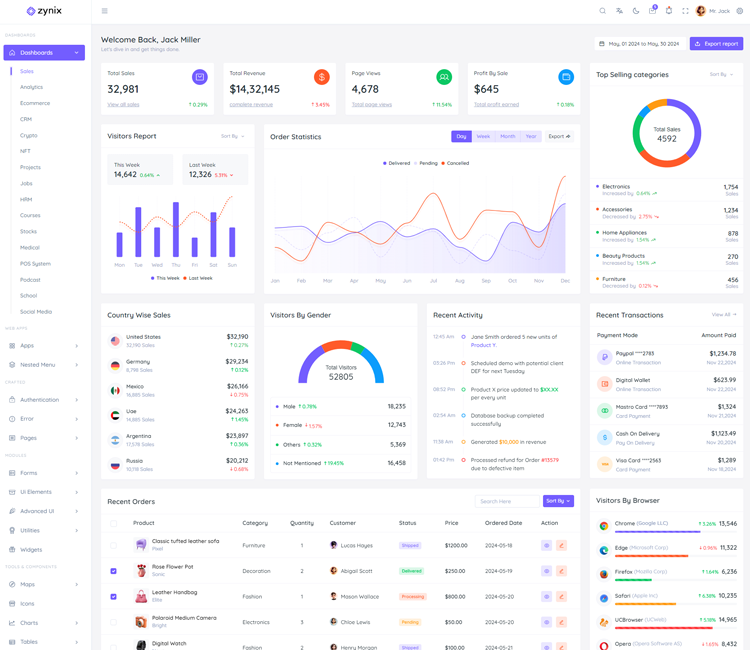Switch Order Statistics to the Month tab
Image resolution: width=750 pixels, height=650 pixels.
[507, 136]
